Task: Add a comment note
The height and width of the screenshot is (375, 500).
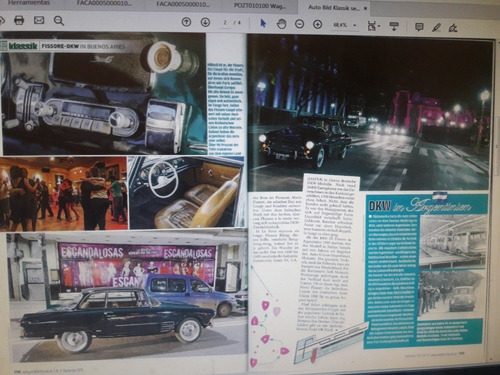Action: coord(419,27)
